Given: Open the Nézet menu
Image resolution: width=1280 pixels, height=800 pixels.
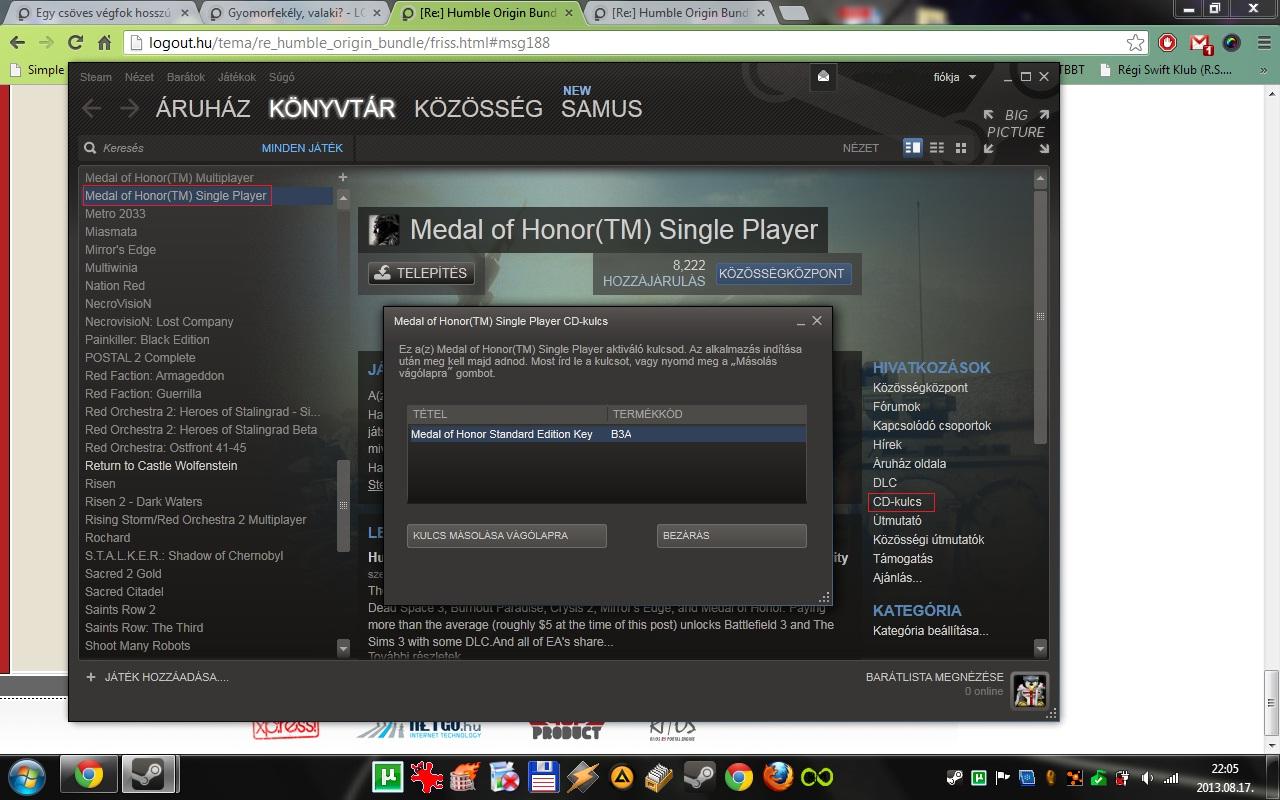Looking at the screenshot, I should point(139,77).
